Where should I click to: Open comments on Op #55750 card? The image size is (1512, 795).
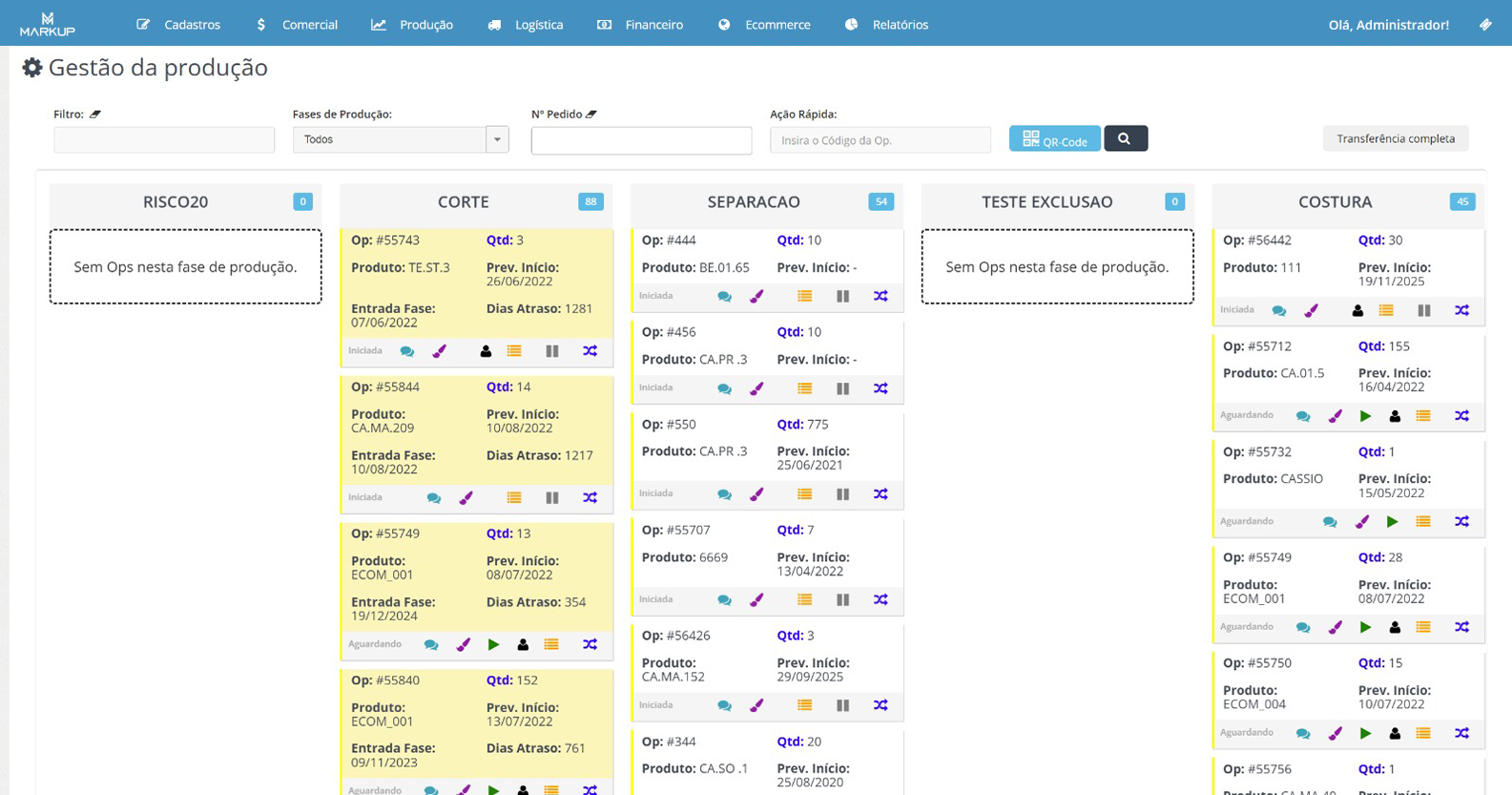pos(1303,734)
